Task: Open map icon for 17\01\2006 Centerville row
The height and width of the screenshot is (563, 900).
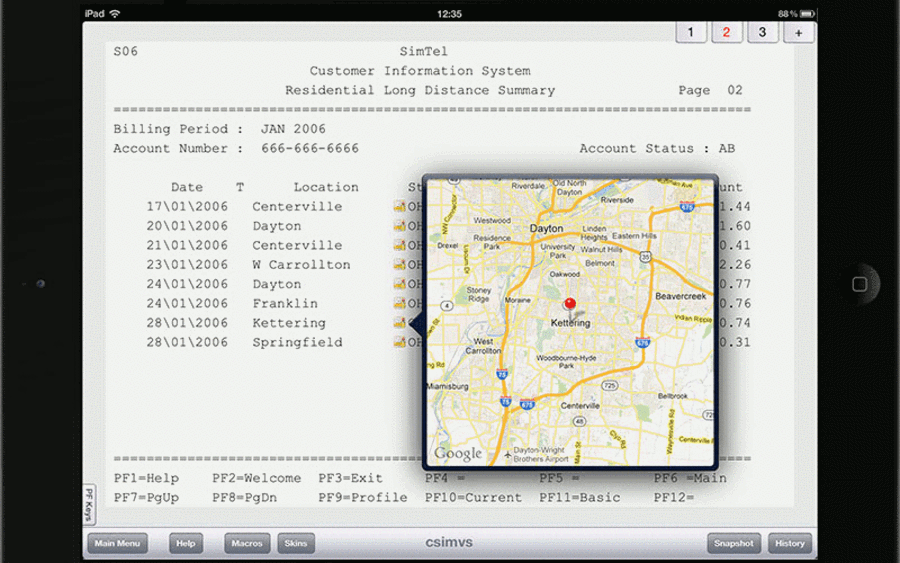Action: (x=399, y=206)
